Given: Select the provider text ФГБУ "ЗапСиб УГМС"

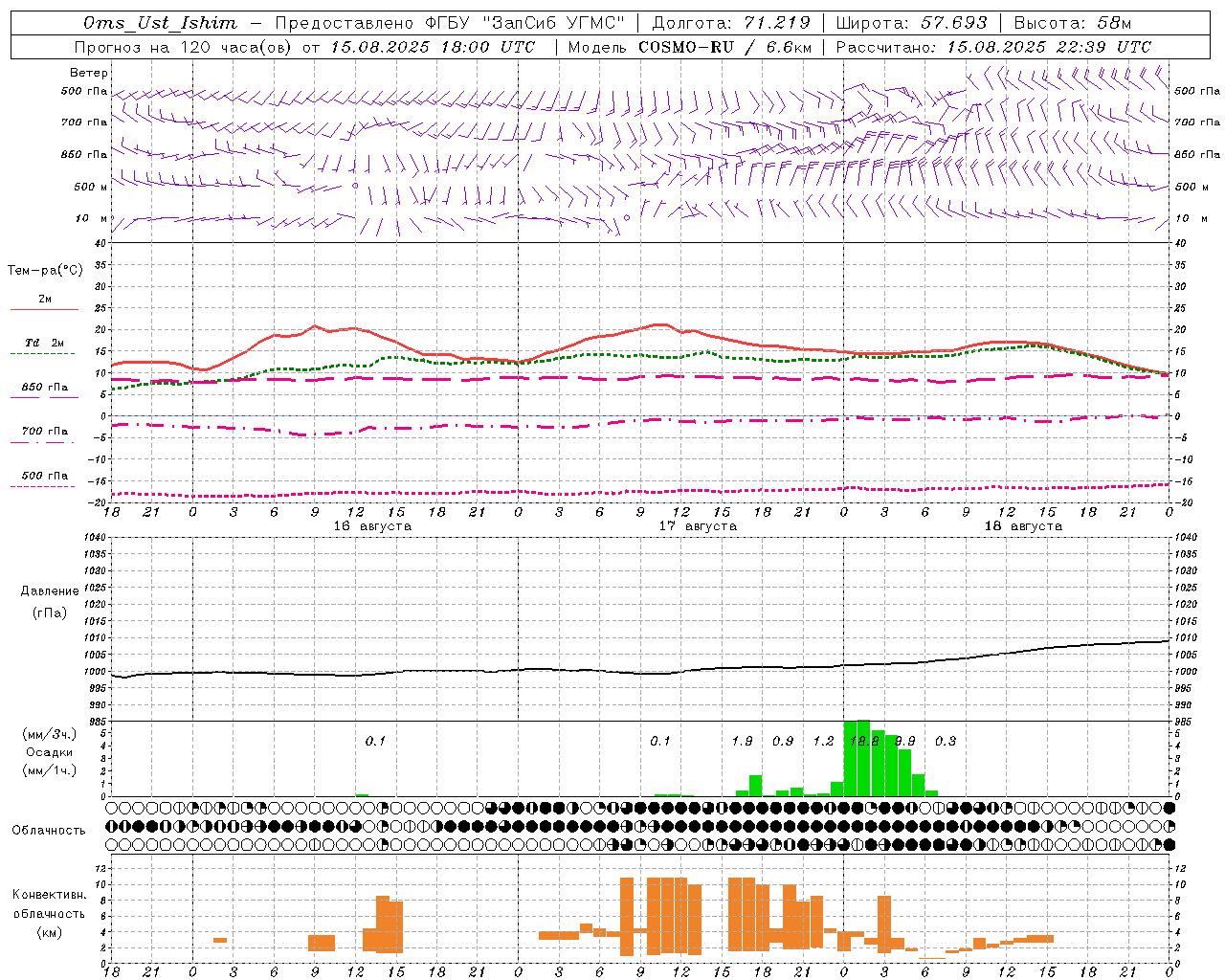Looking at the screenshot, I should 523,23.
